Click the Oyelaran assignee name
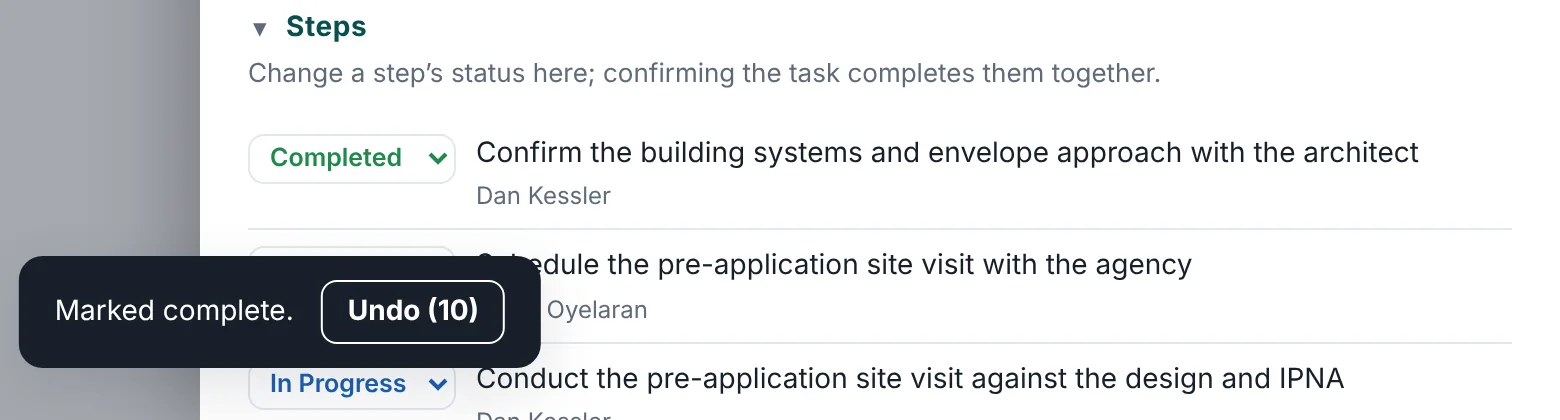This screenshot has height=420, width=1560. coord(596,309)
